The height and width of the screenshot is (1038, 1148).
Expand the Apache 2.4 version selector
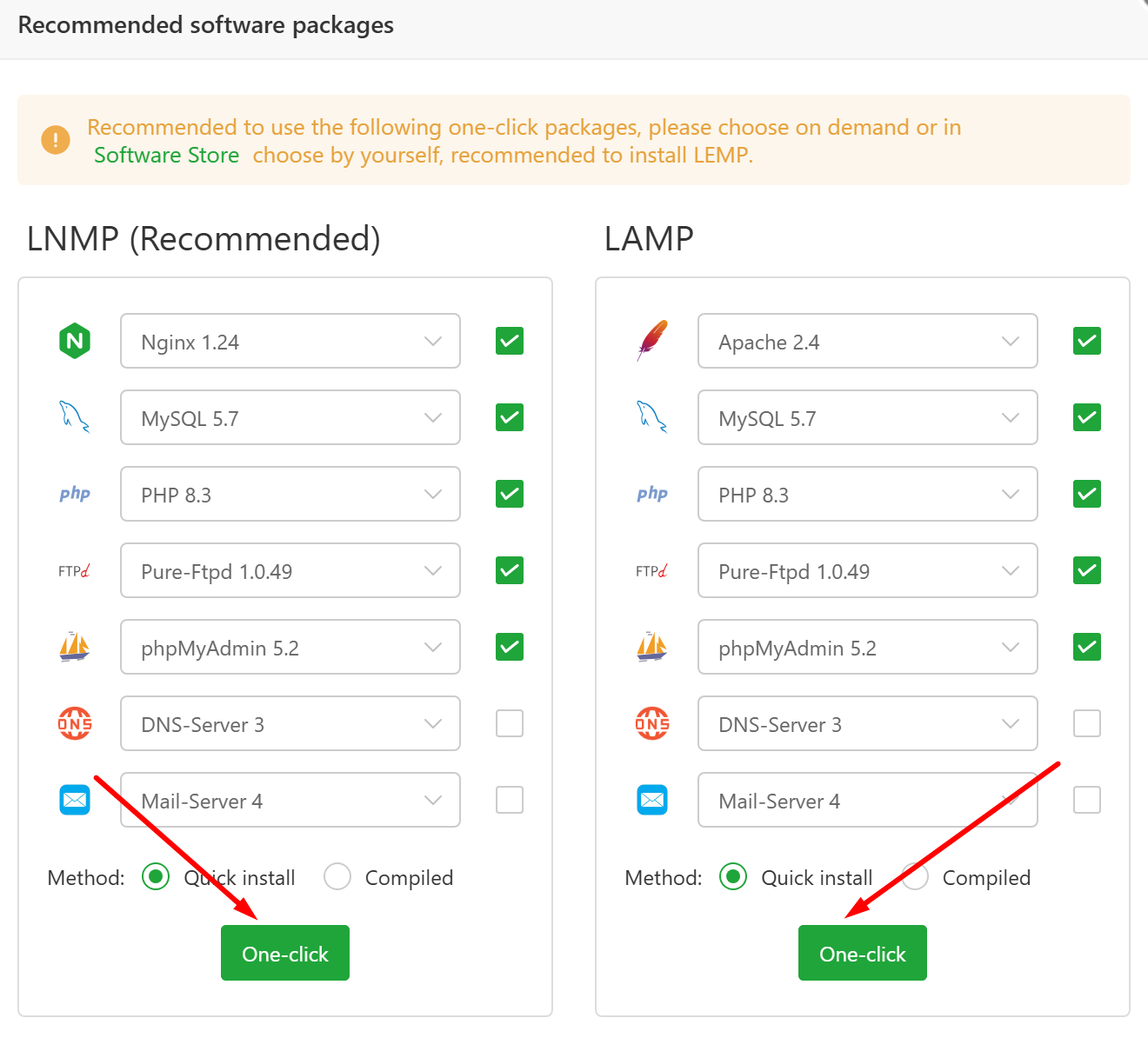tap(1010, 341)
